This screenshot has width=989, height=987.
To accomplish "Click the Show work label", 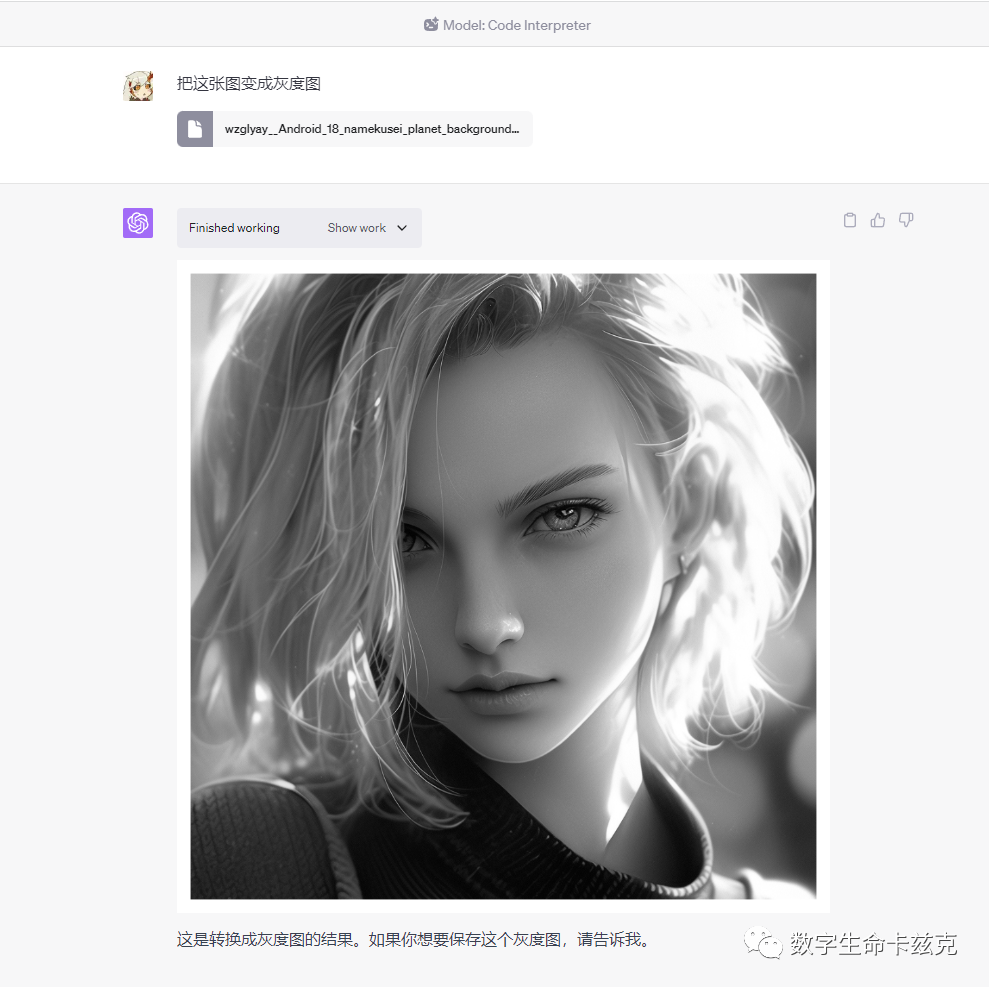I will click(x=356, y=228).
